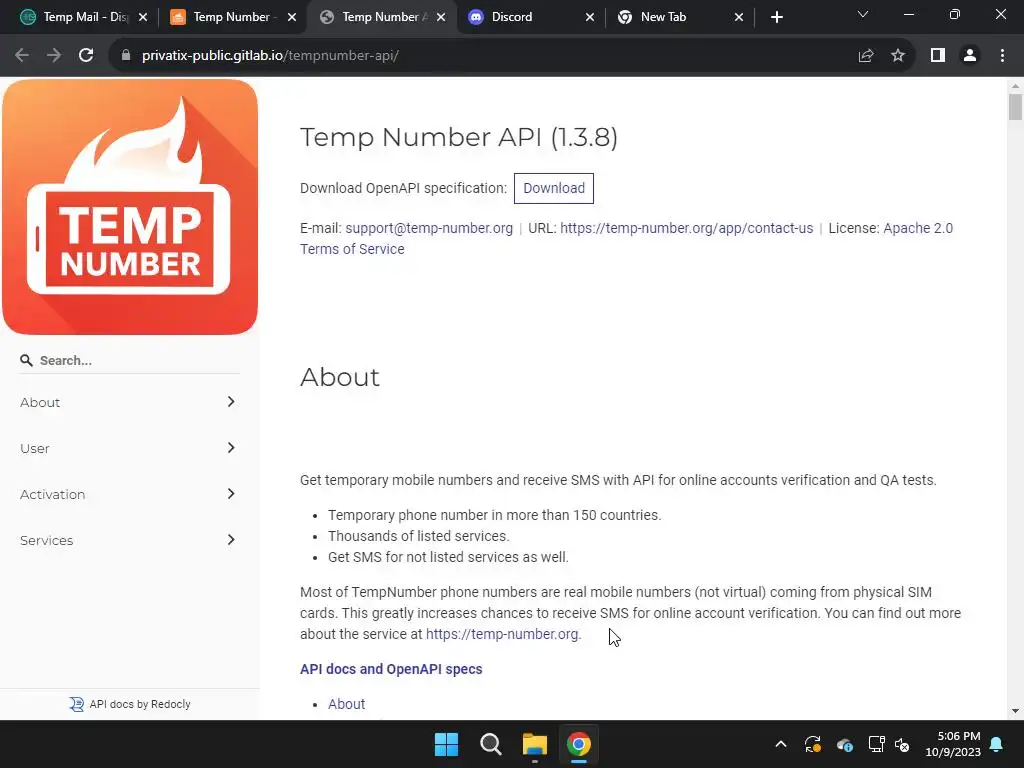Share this page using the share icon

[866, 56]
